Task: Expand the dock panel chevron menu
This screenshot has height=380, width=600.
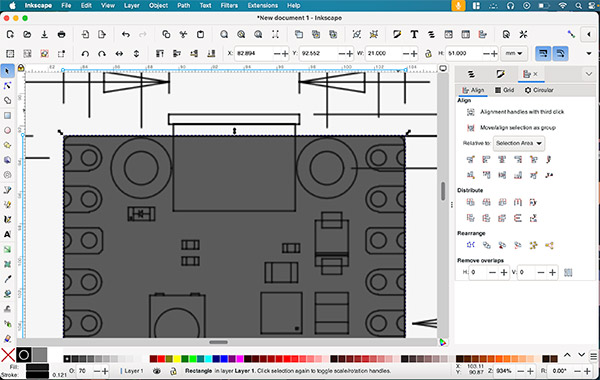Action: point(589,74)
